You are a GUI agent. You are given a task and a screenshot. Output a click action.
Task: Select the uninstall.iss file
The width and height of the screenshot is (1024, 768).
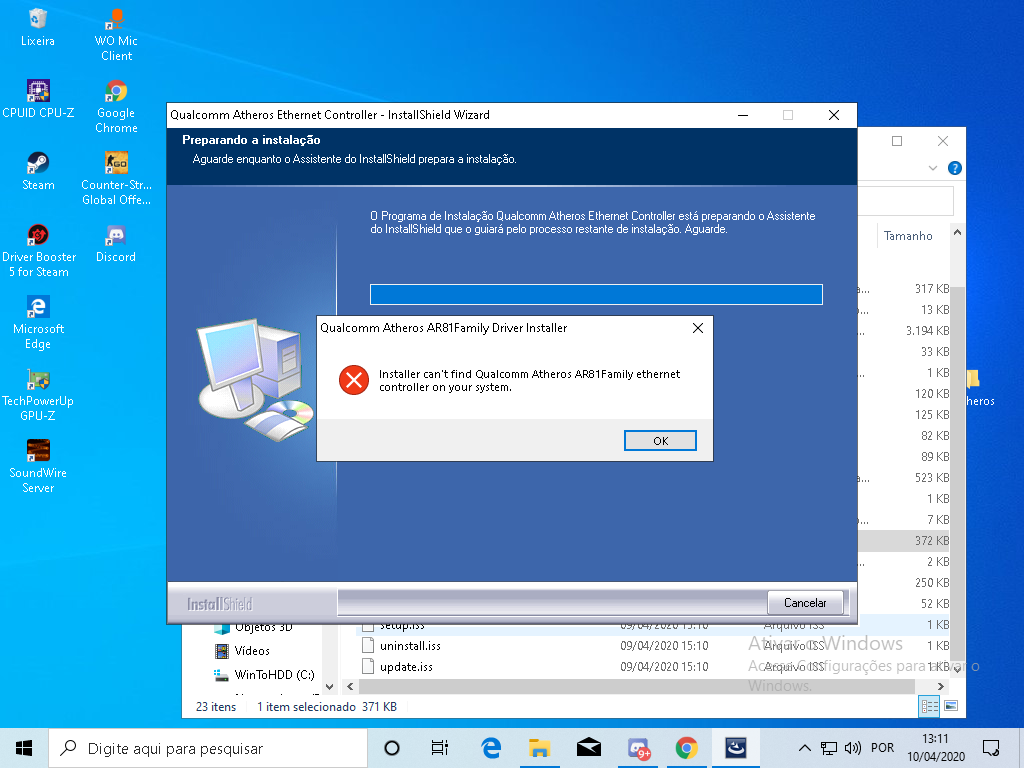click(x=410, y=646)
